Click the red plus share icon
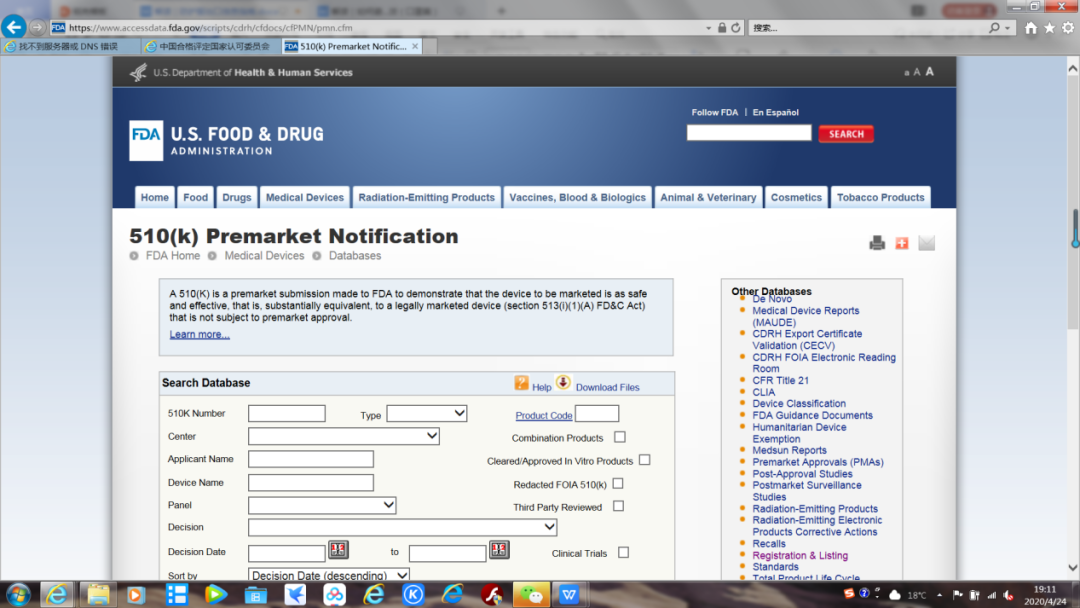The image size is (1080, 608). click(902, 243)
